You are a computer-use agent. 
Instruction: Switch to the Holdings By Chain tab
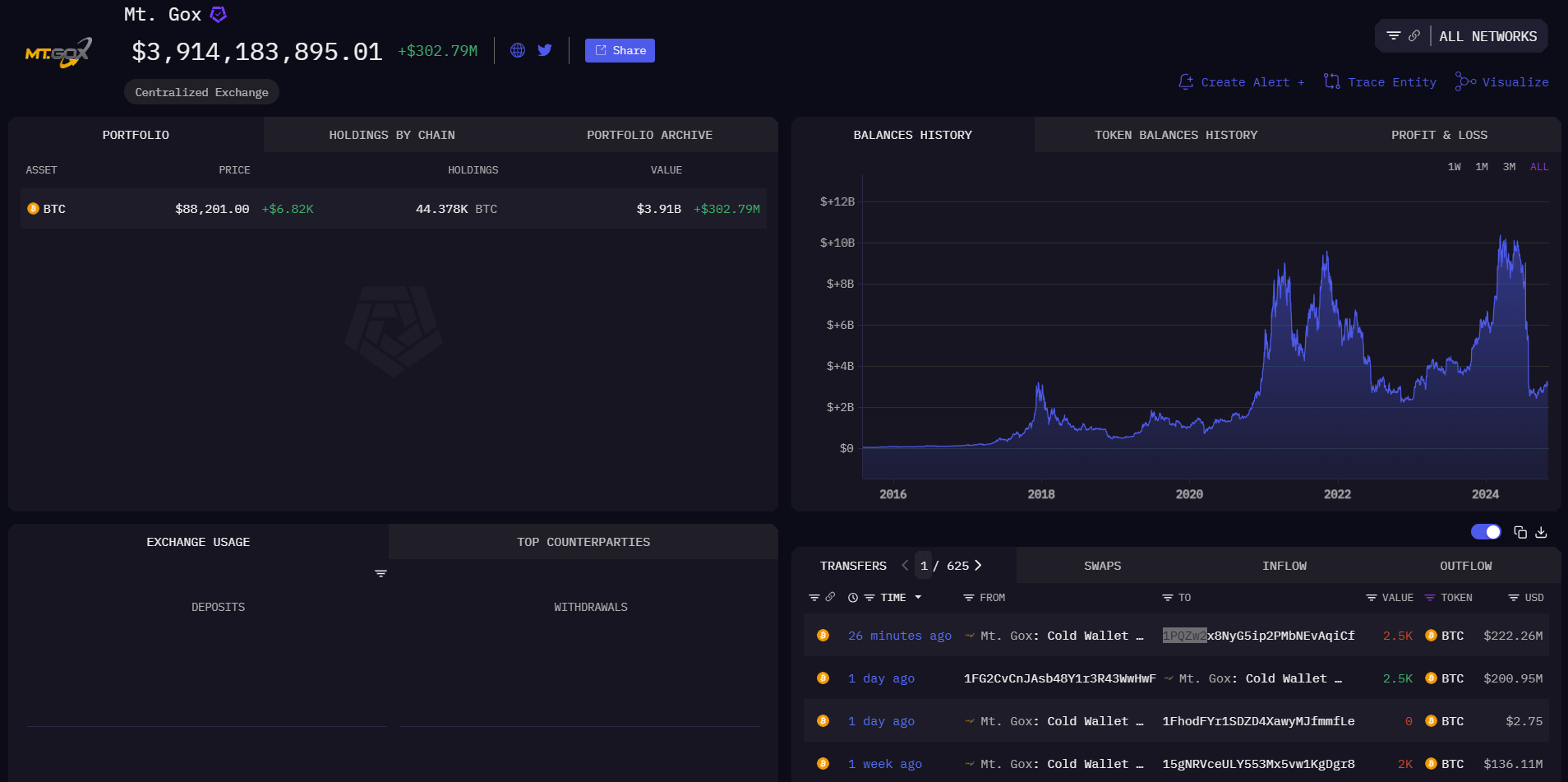coord(391,135)
